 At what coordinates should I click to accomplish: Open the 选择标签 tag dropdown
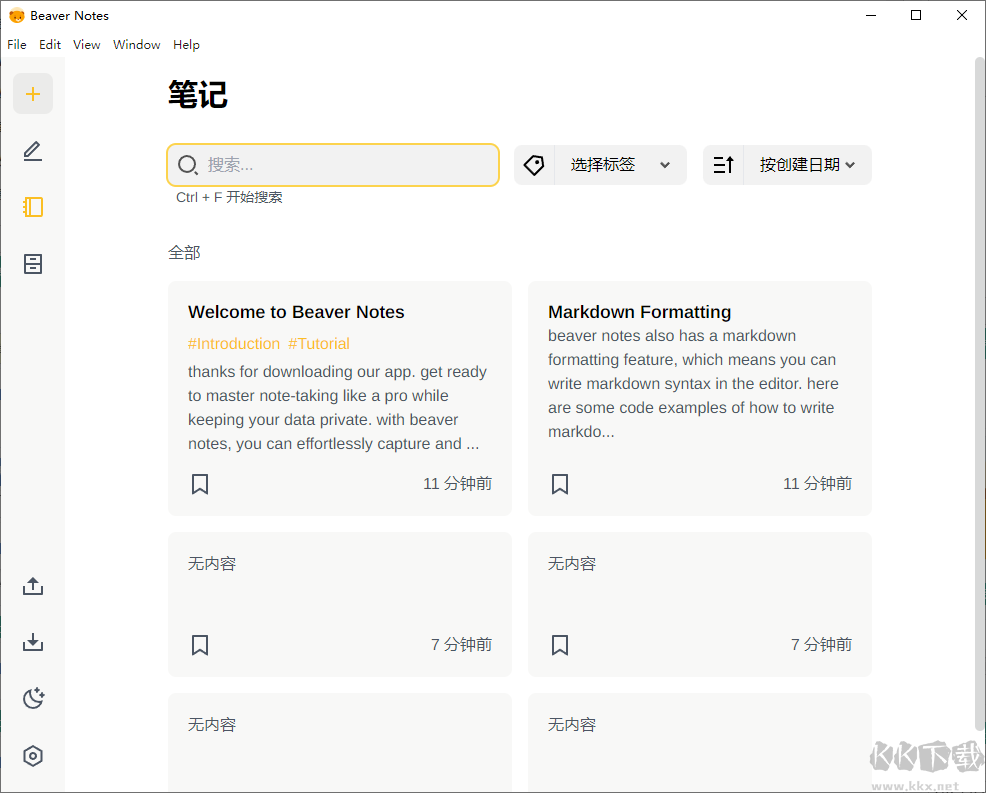(620, 165)
